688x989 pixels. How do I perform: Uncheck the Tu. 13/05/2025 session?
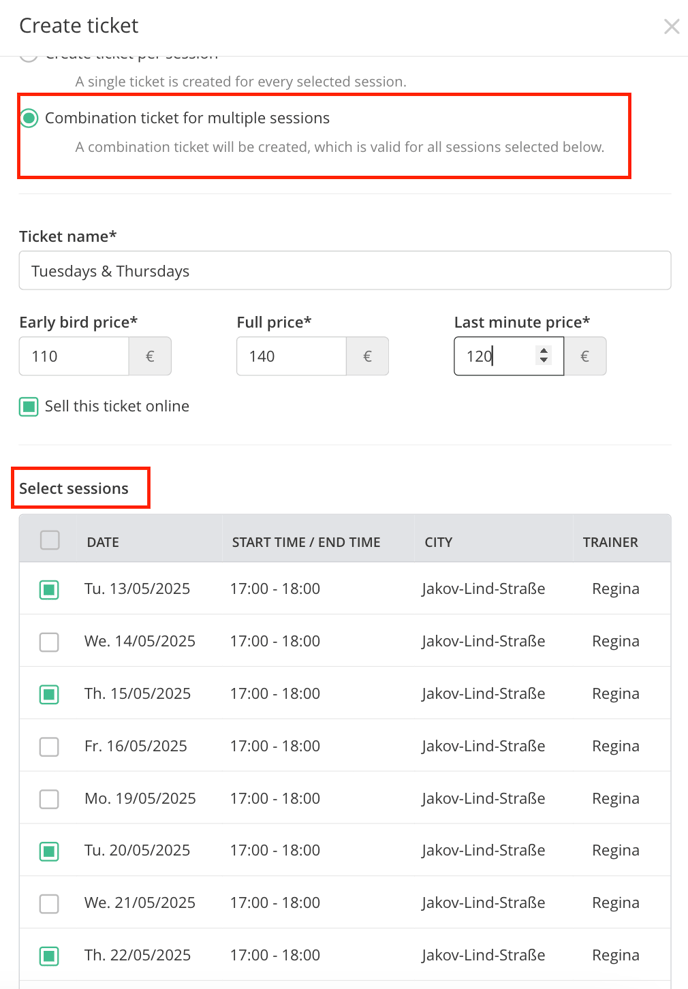pyautogui.click(x=49, y=589)
